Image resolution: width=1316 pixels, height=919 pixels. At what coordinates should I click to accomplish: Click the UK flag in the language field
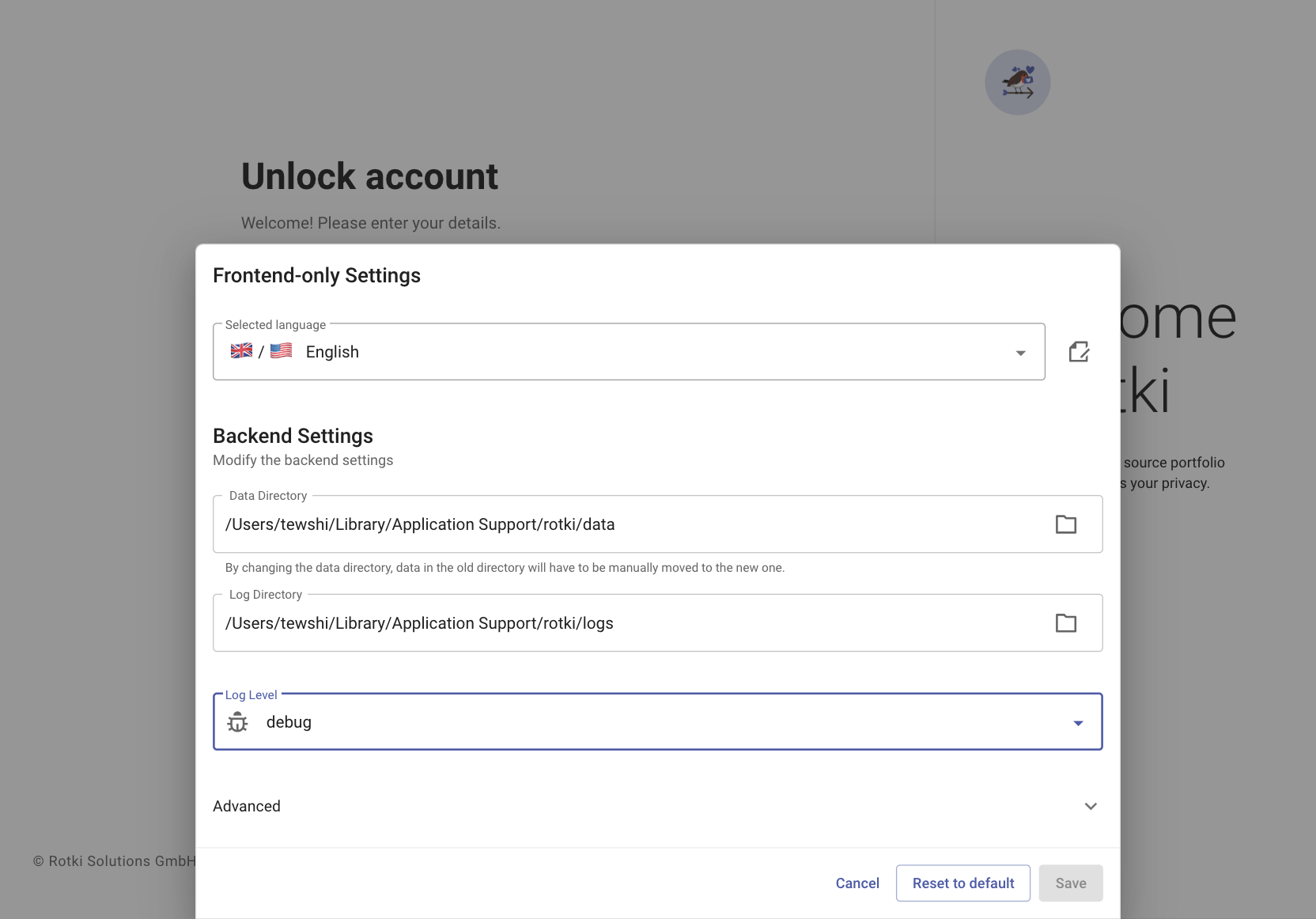[x=241, y=351]
